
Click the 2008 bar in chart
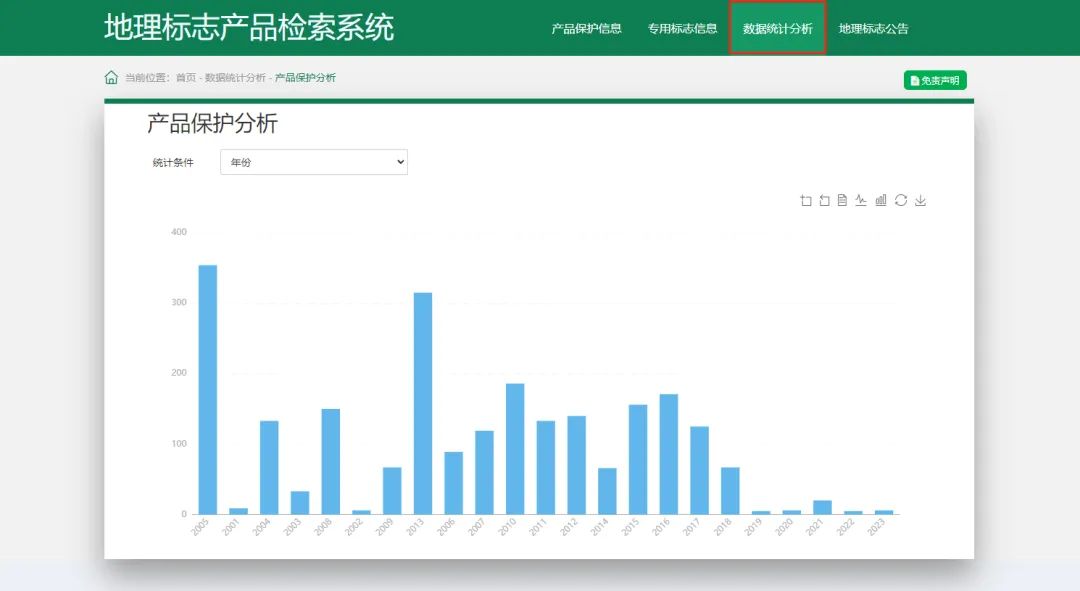(x=331, y=462)
